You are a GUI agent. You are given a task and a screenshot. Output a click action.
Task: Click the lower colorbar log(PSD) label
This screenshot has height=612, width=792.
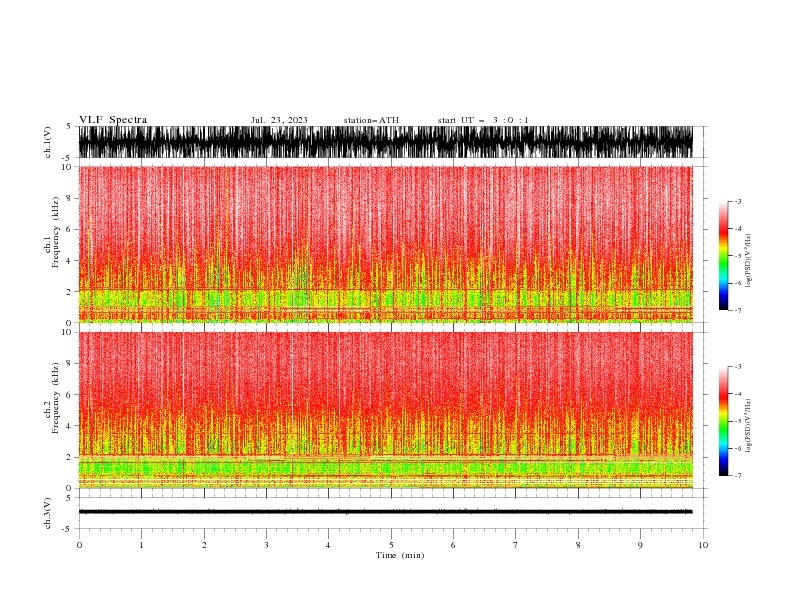click(x=748, y=426)
